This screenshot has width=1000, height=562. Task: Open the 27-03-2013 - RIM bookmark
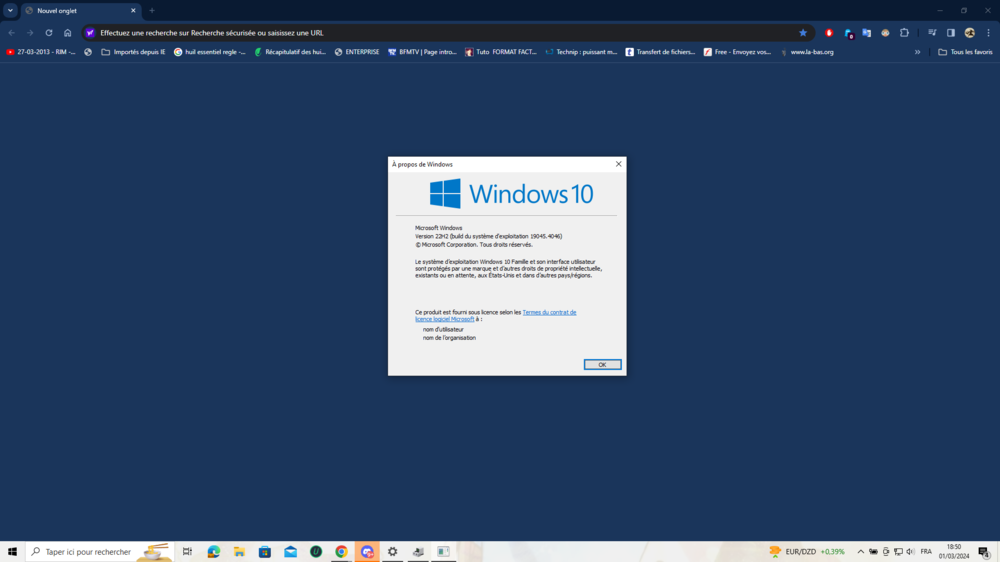click(41, 52)
